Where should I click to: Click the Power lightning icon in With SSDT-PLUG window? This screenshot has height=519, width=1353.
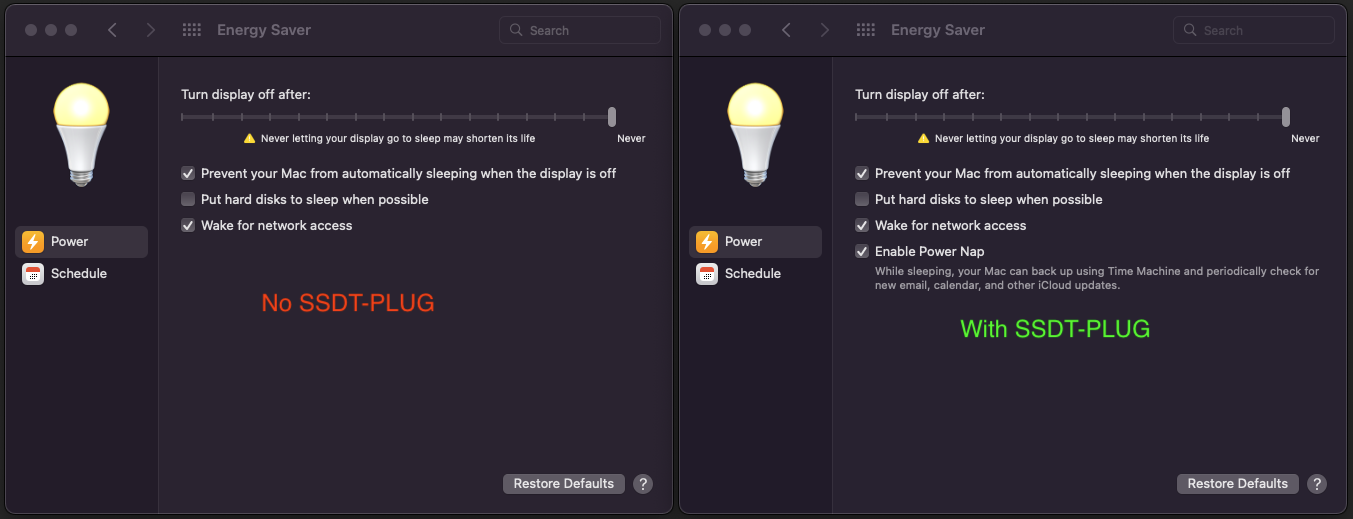tap(707, 242)
